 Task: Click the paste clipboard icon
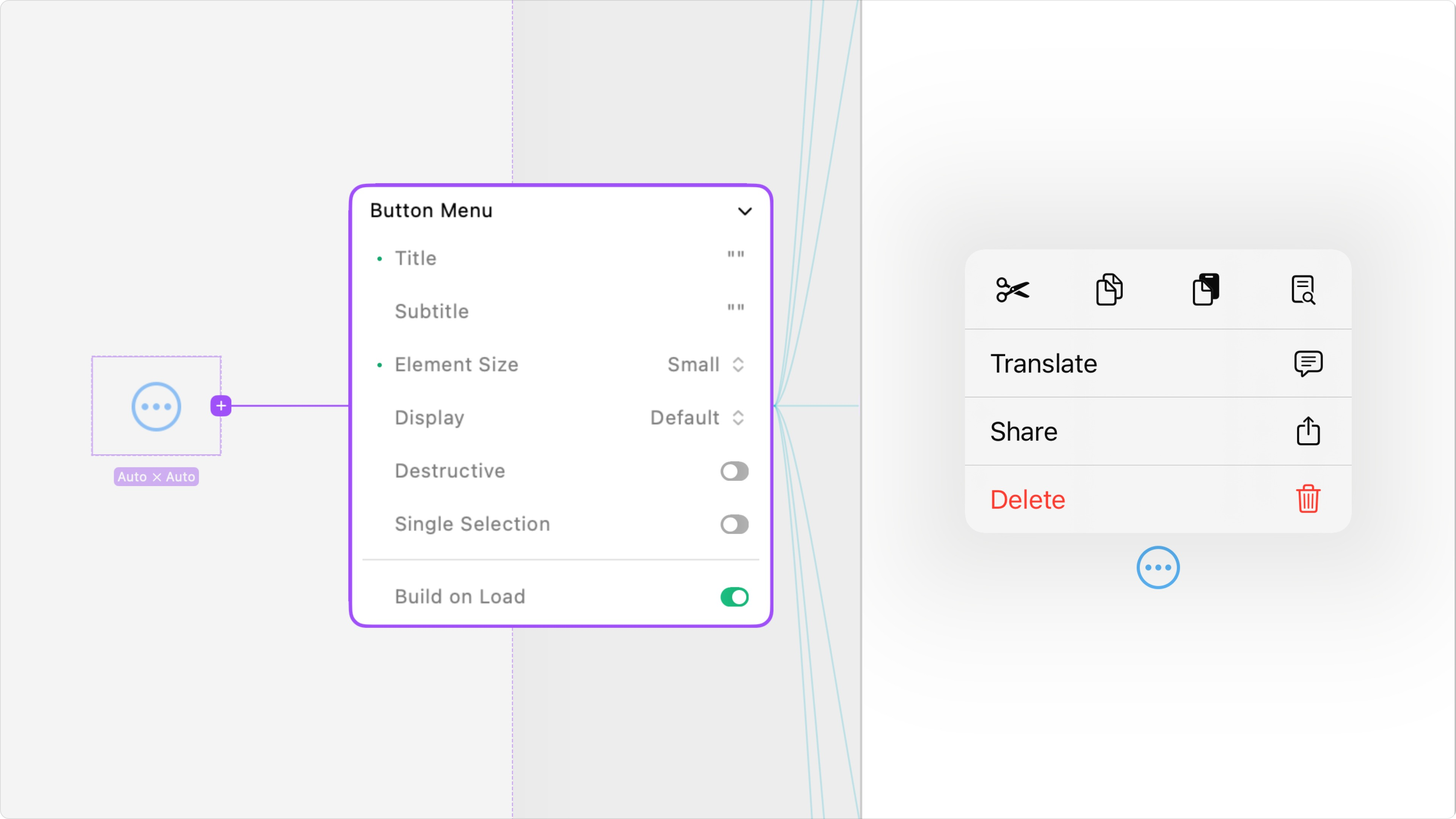click(1206, 290)
